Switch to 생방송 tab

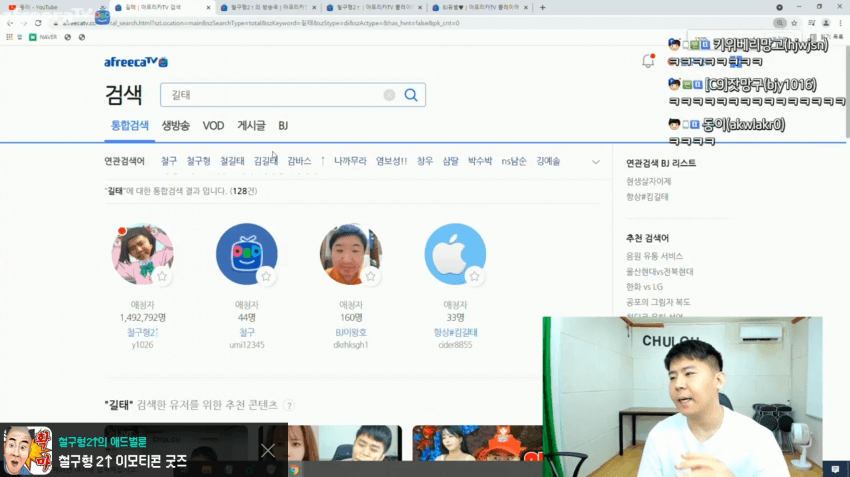coord(176,125)
